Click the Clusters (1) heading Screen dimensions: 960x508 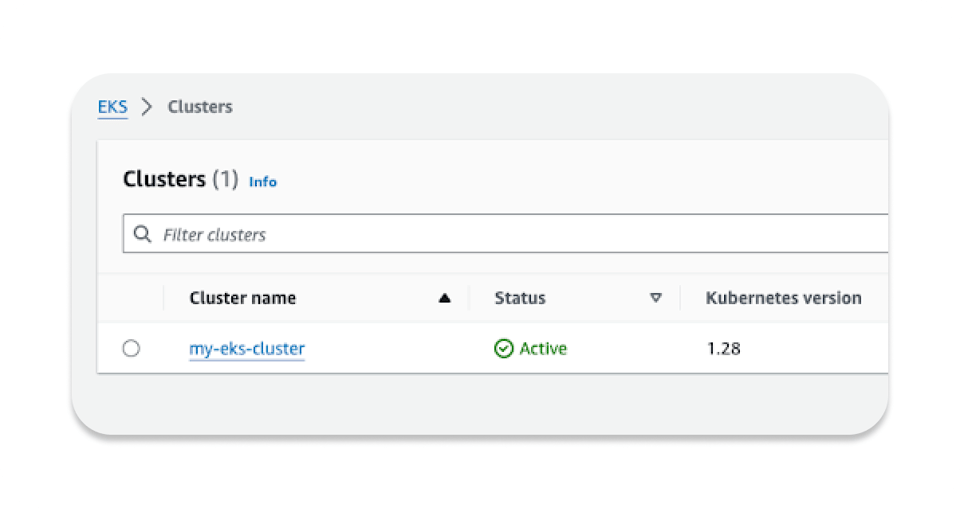click(x=181, y=179)
